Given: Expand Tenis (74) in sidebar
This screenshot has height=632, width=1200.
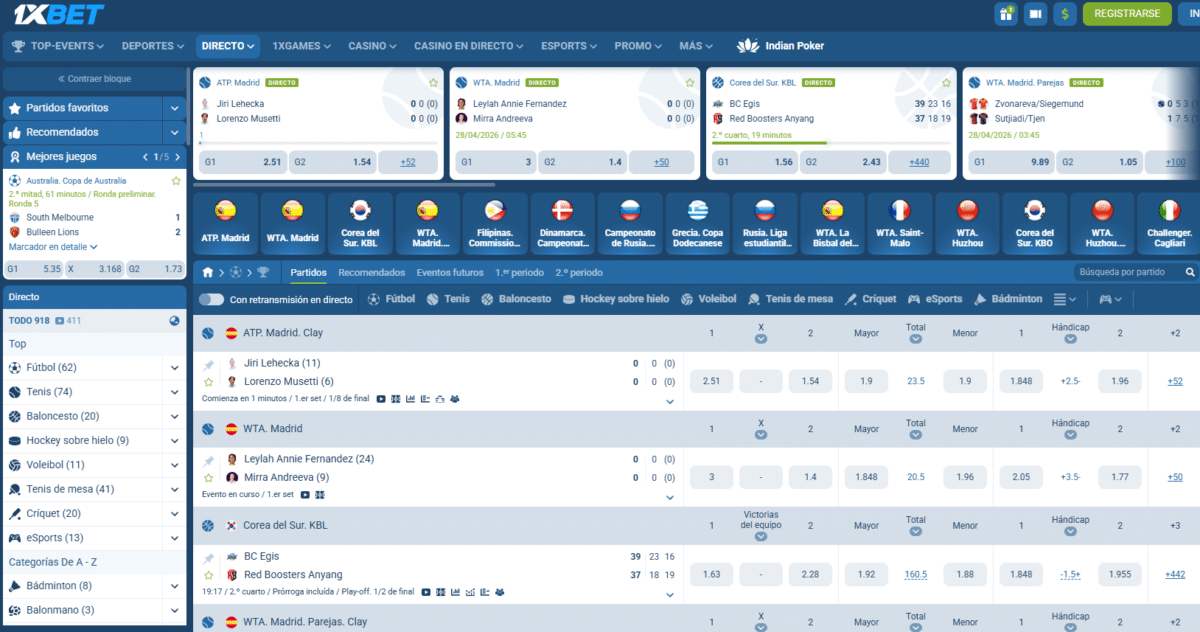Looking at the screenshot, I should pos(175,392).
